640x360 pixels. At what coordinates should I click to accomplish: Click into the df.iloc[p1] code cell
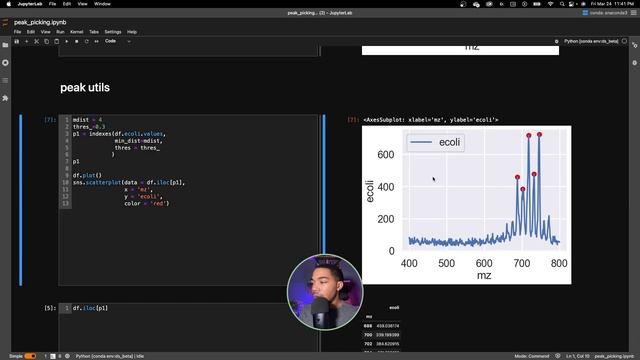tap(189, 327)
